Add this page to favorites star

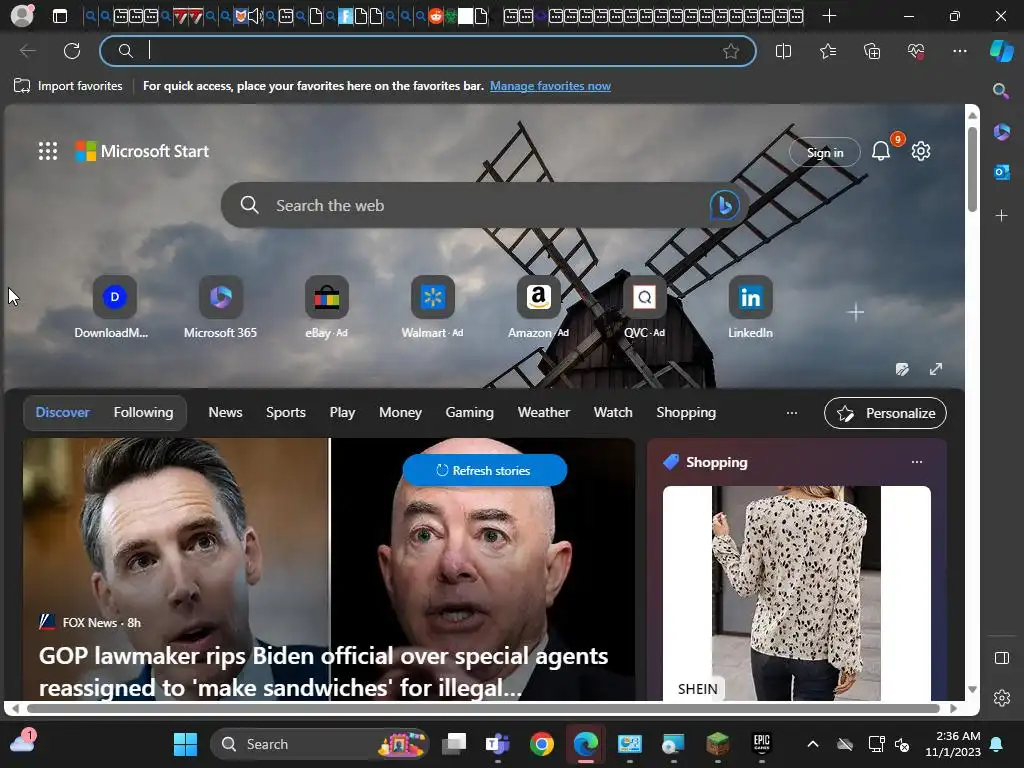(731, 51)
